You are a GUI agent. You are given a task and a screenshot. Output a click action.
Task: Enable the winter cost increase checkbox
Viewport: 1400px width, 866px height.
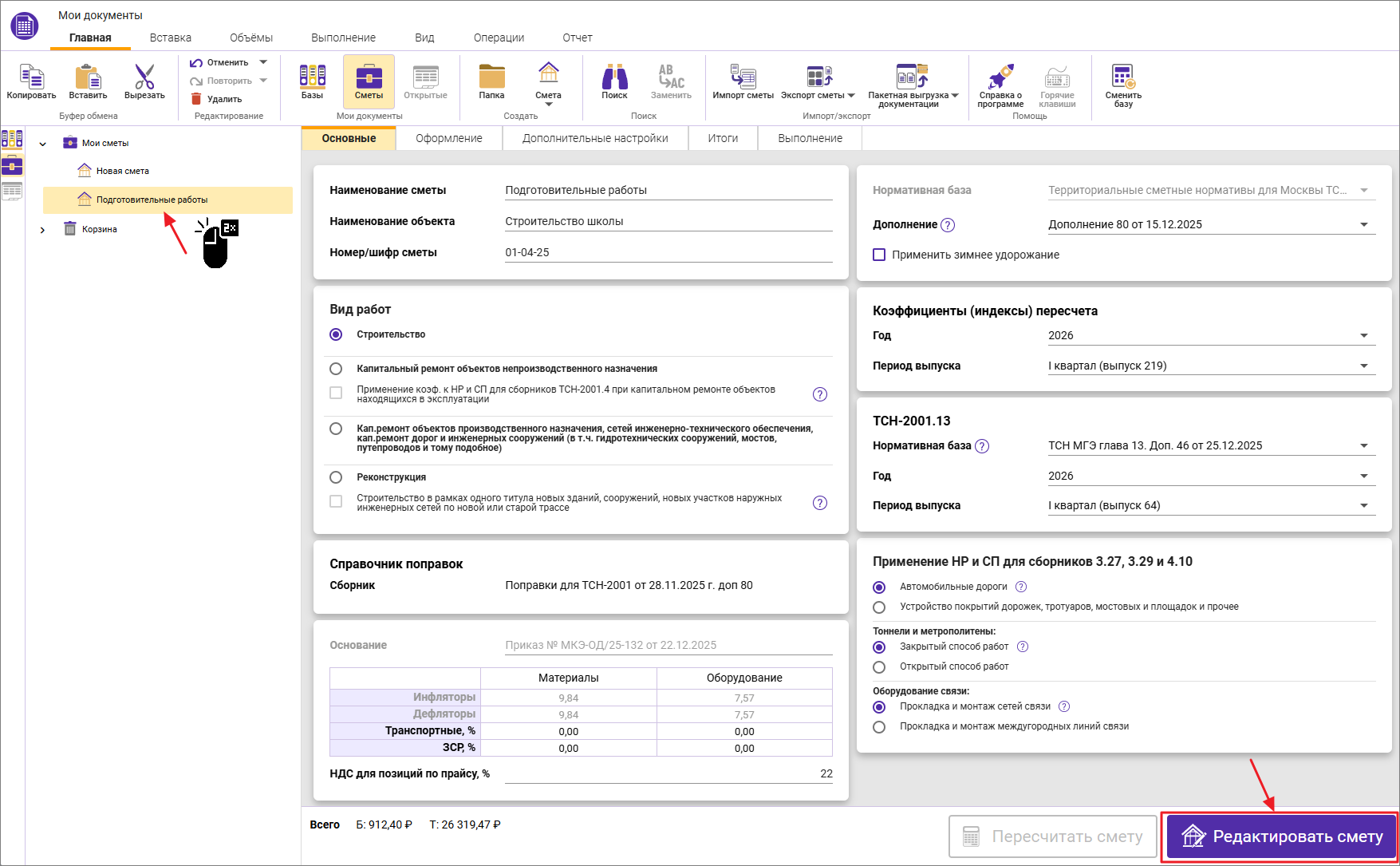879,255
